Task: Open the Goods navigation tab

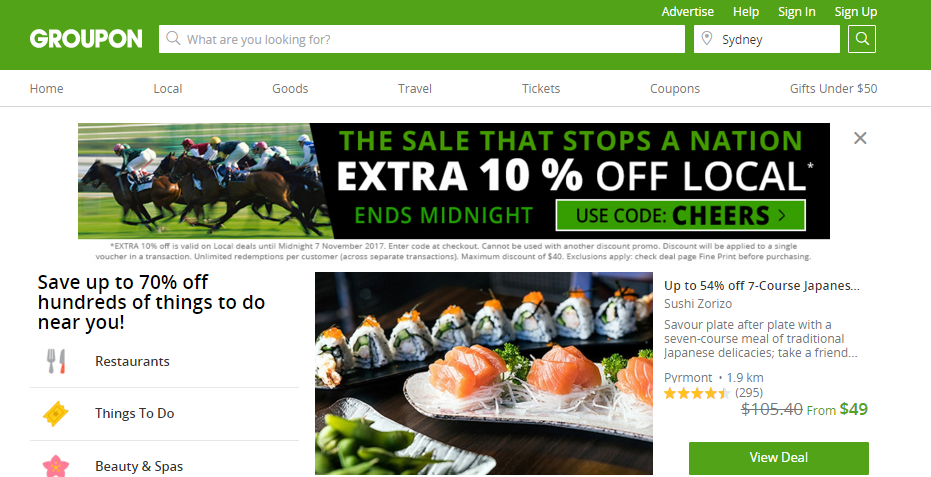Action: (290, 89)
